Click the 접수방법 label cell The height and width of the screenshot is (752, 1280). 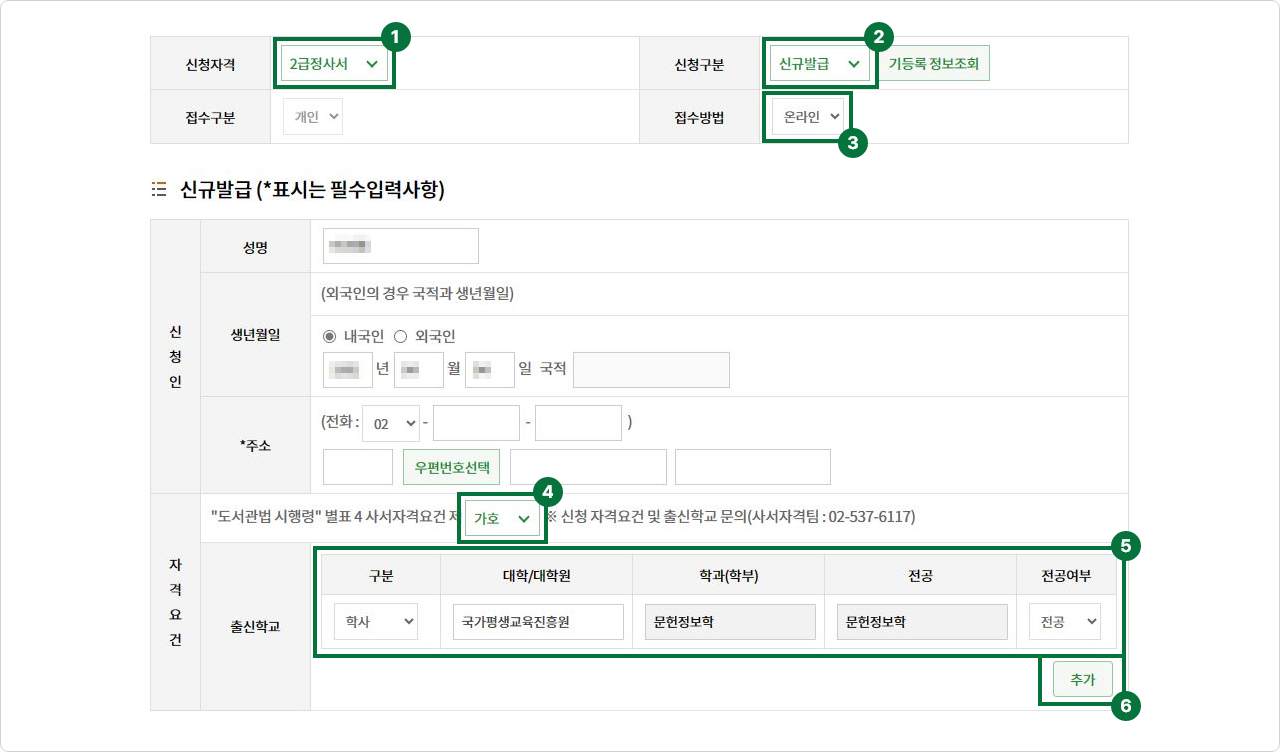pos(699,117)
